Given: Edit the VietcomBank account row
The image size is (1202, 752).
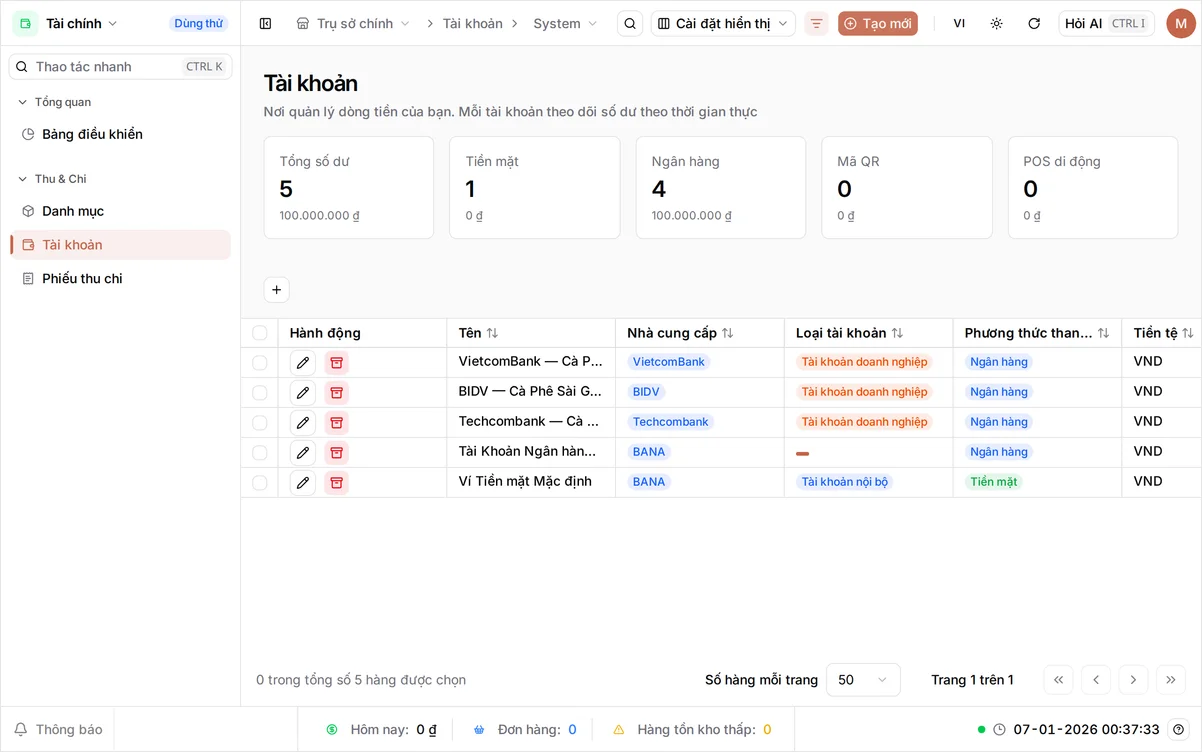Looking at the screenshot, I should [303, 362].
